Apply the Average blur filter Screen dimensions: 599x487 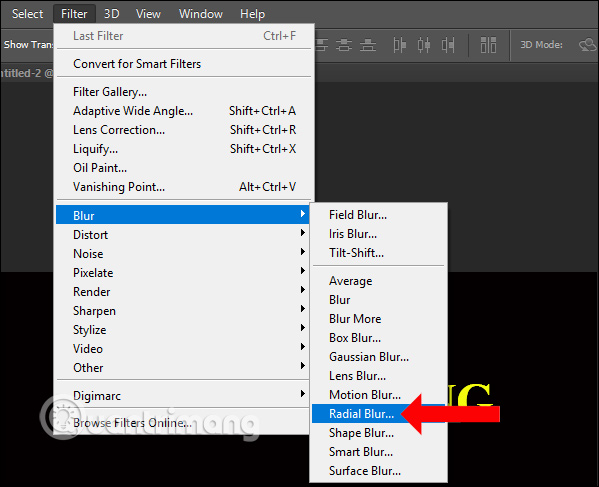[378, 281]
